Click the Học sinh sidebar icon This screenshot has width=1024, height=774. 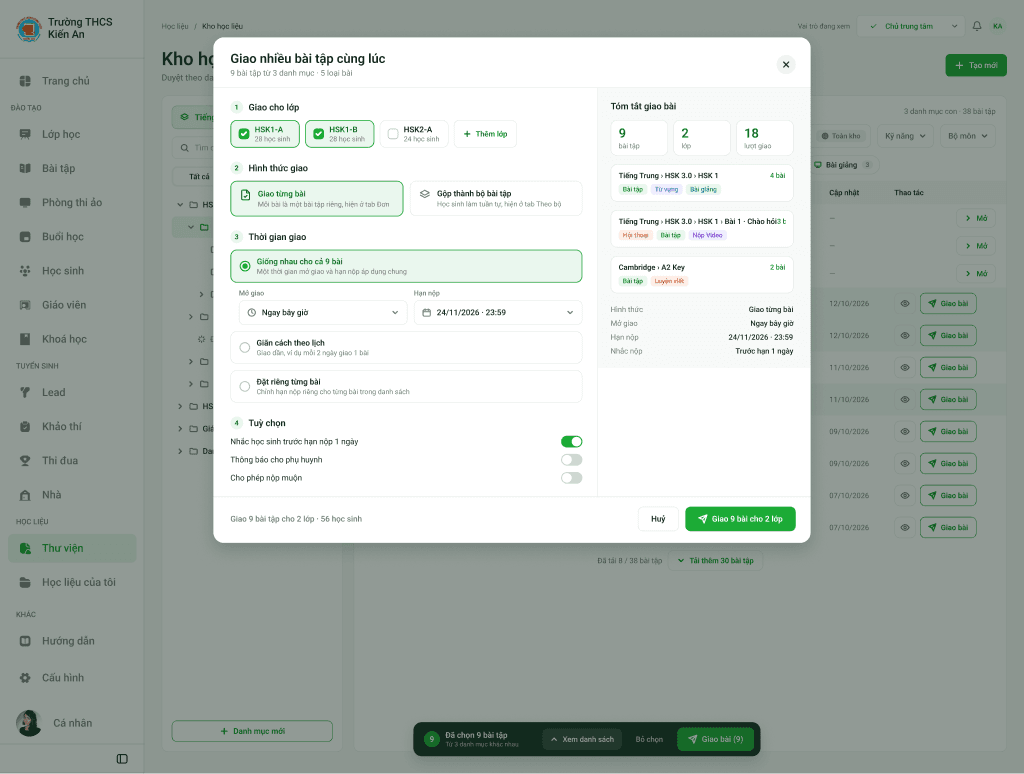(x=25, y=271)
